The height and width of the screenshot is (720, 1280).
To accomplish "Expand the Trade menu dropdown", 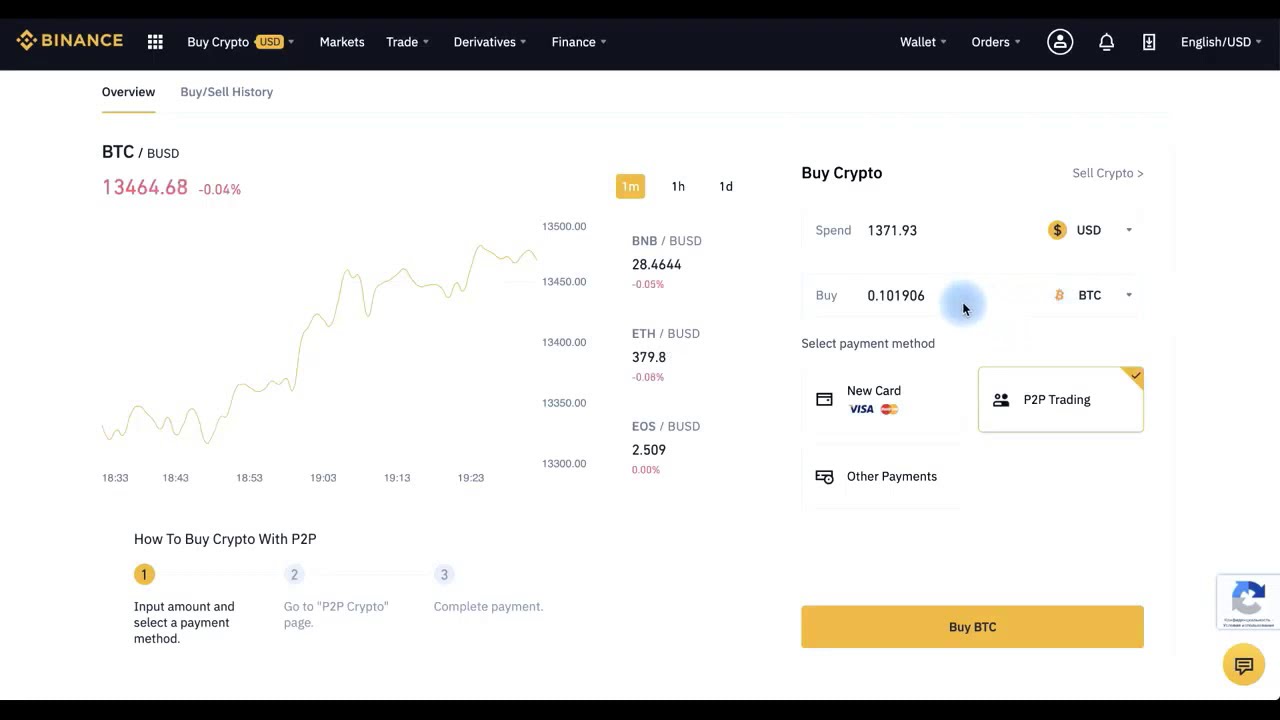I will coord(407,42).
